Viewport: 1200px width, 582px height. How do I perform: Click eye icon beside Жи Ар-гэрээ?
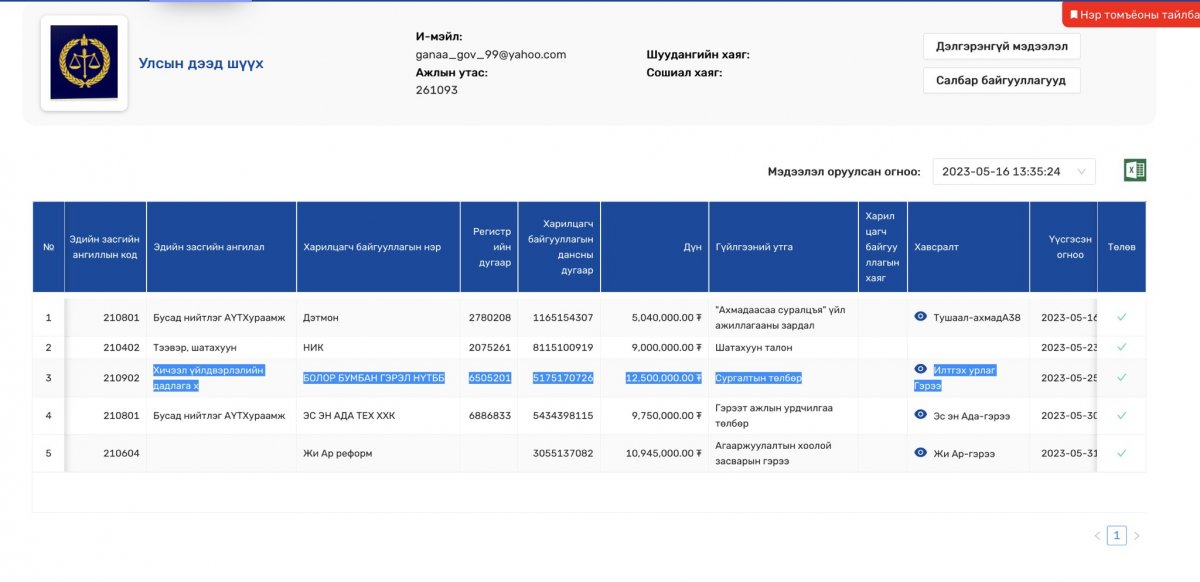point(921,453)
